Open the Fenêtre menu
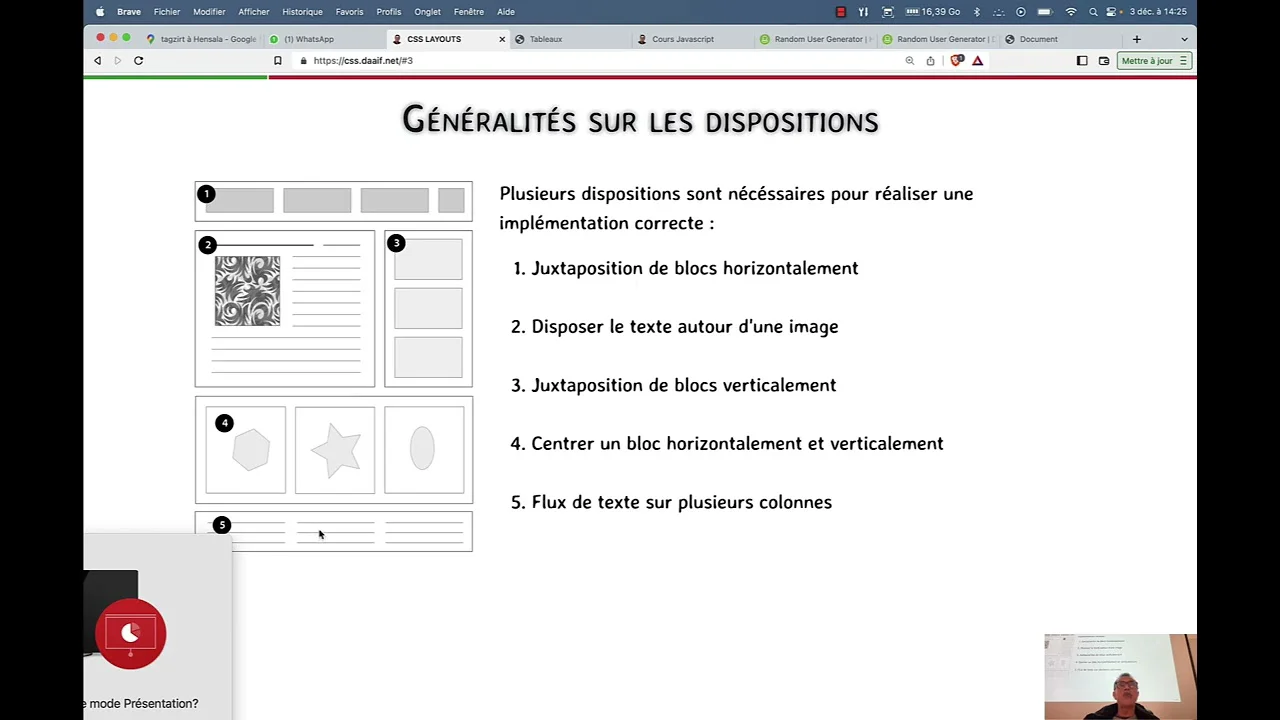 click(469, 12)
